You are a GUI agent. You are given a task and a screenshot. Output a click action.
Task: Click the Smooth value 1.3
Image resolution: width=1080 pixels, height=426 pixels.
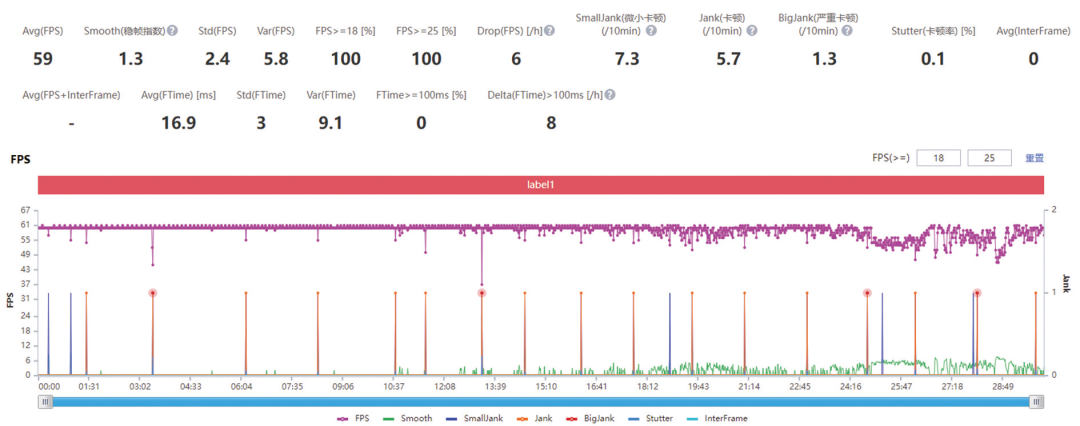click(131, 59)
